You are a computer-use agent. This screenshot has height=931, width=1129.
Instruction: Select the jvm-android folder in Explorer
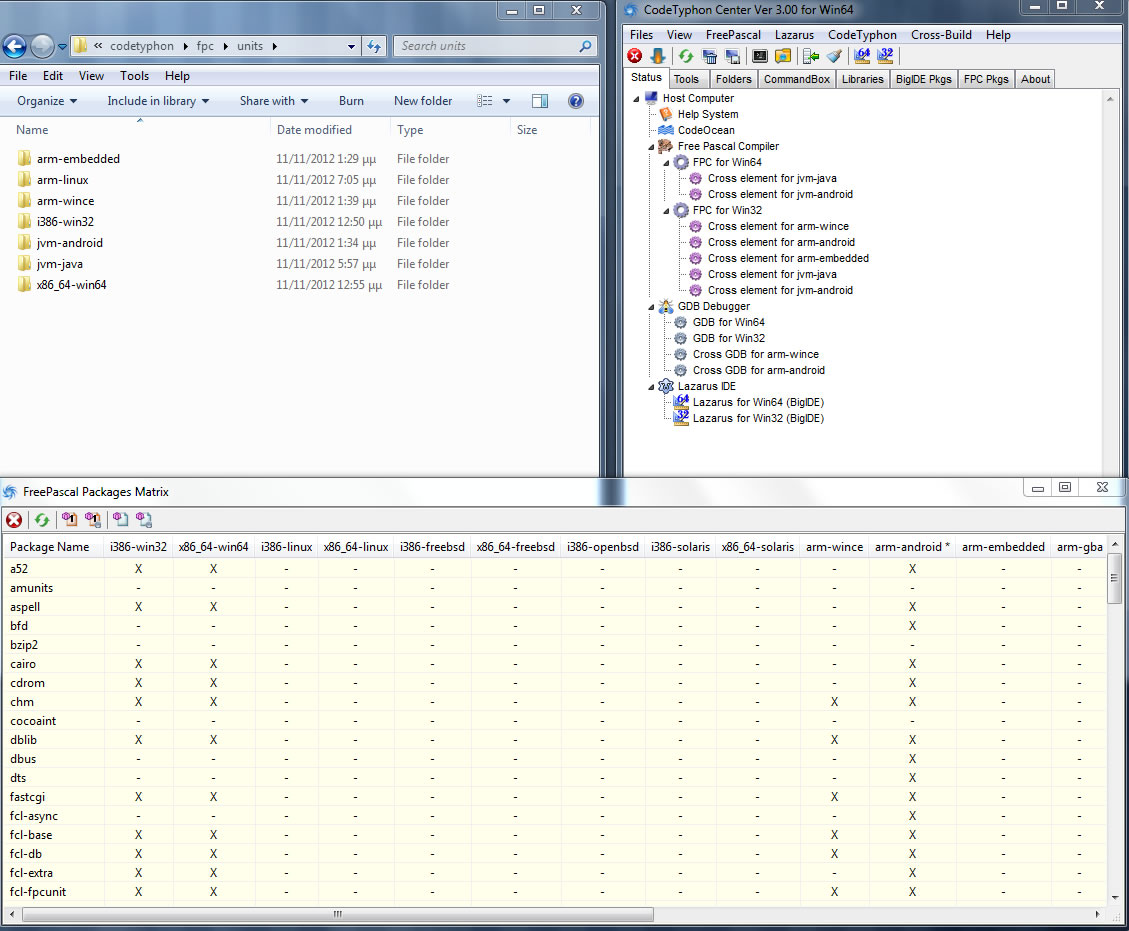70,243
